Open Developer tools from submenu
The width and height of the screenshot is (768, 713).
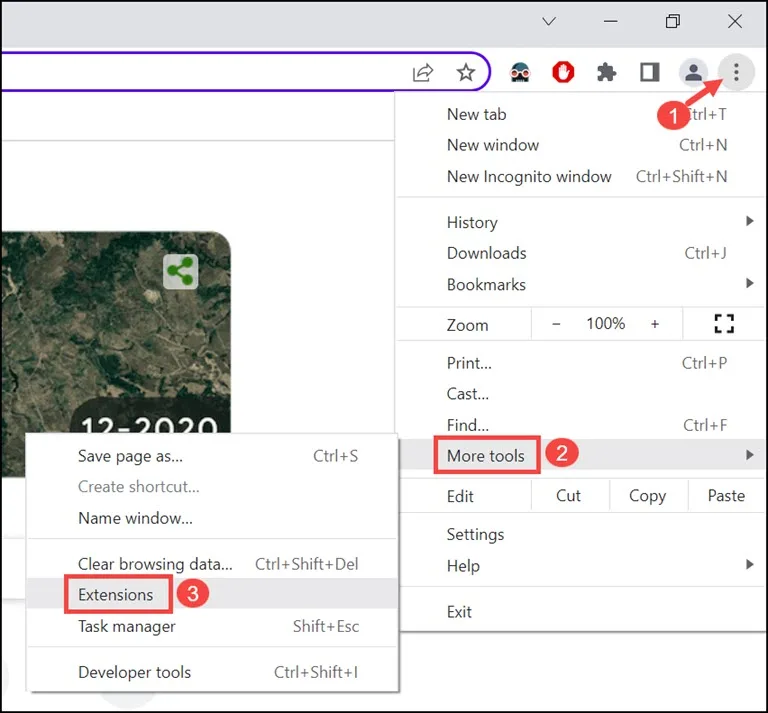pyautogui.click(x=212, y=672)
